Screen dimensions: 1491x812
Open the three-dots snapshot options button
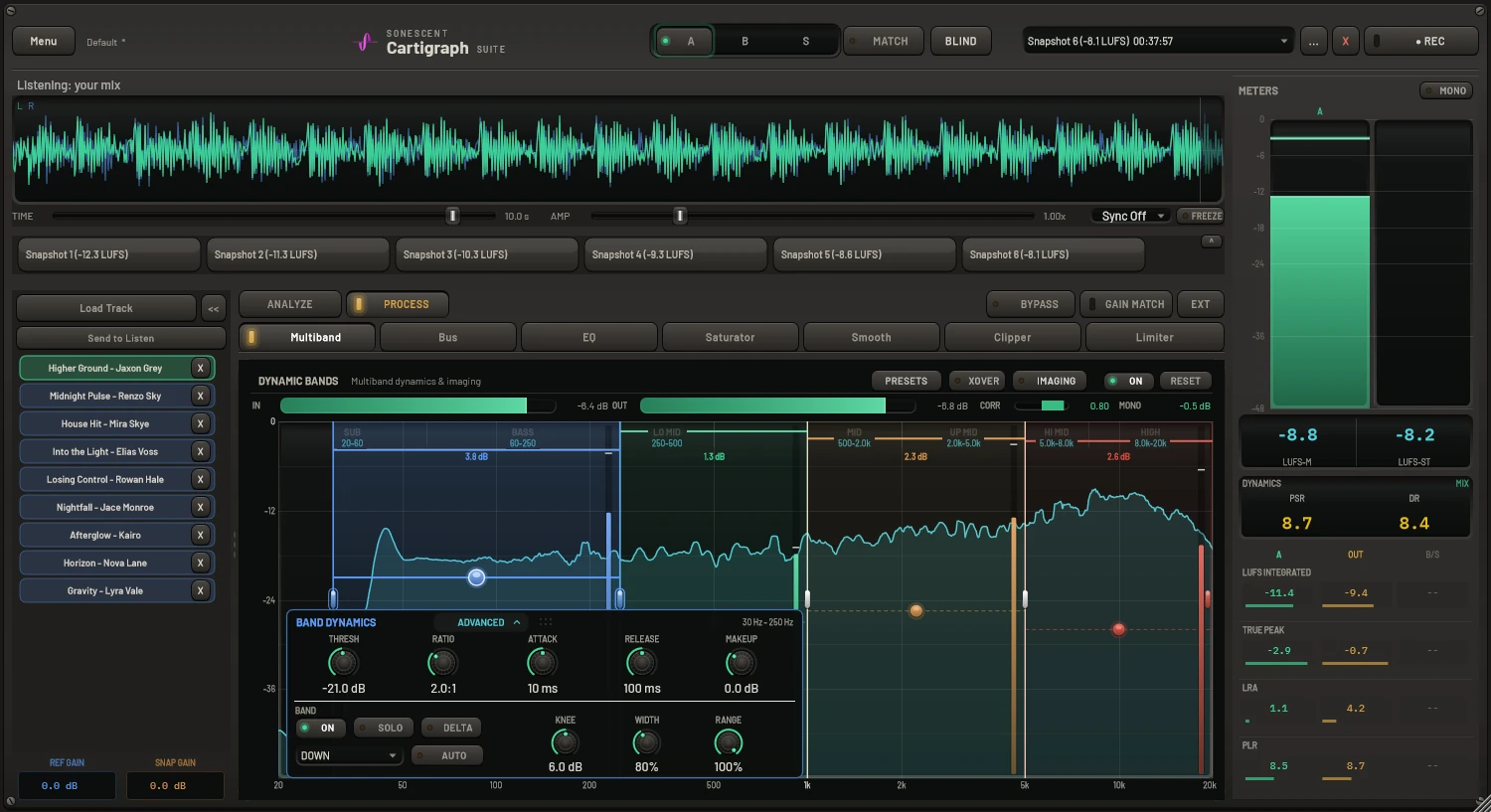1314,41
